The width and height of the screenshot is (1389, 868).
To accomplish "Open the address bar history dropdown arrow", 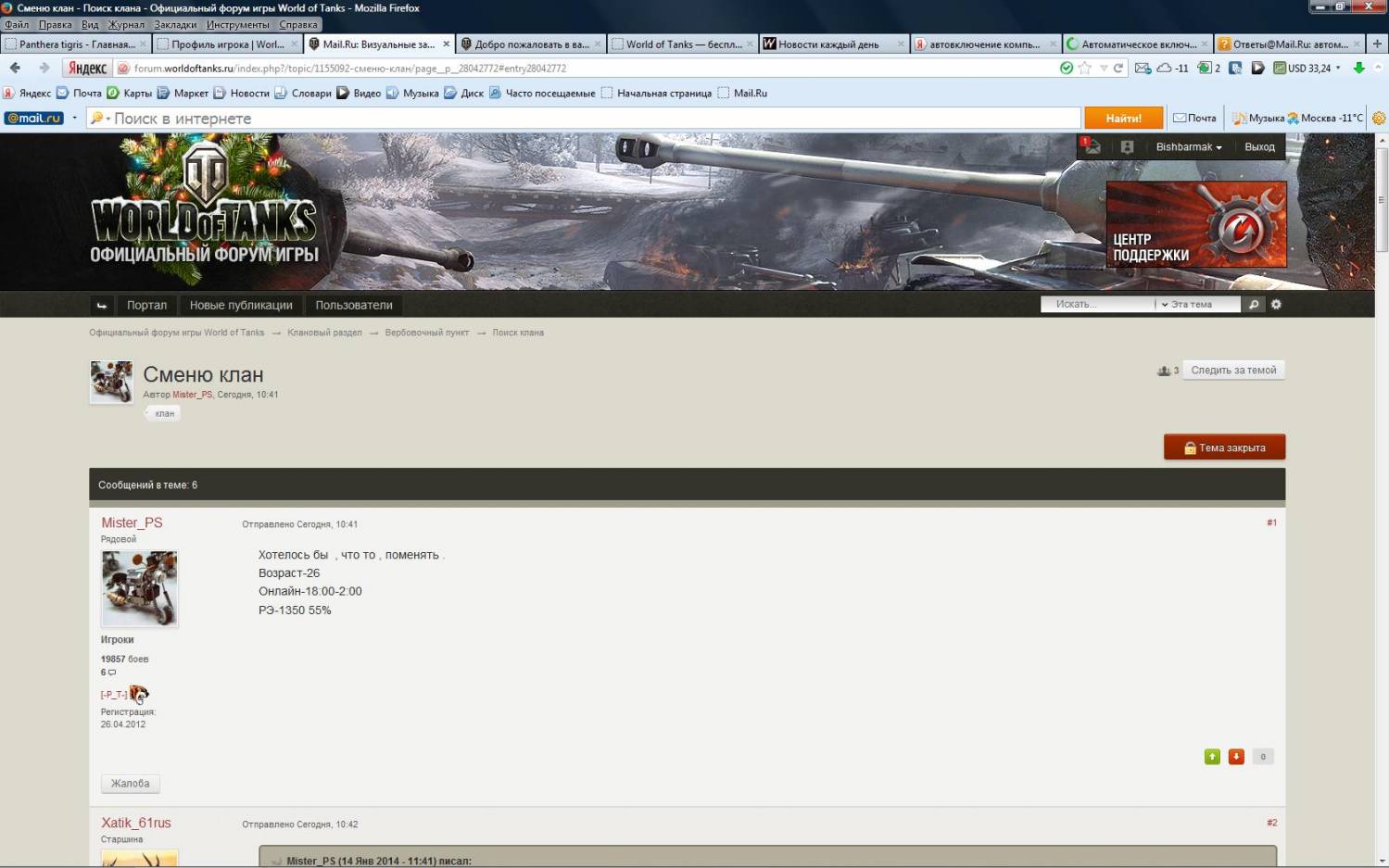I will [1104, 68].
